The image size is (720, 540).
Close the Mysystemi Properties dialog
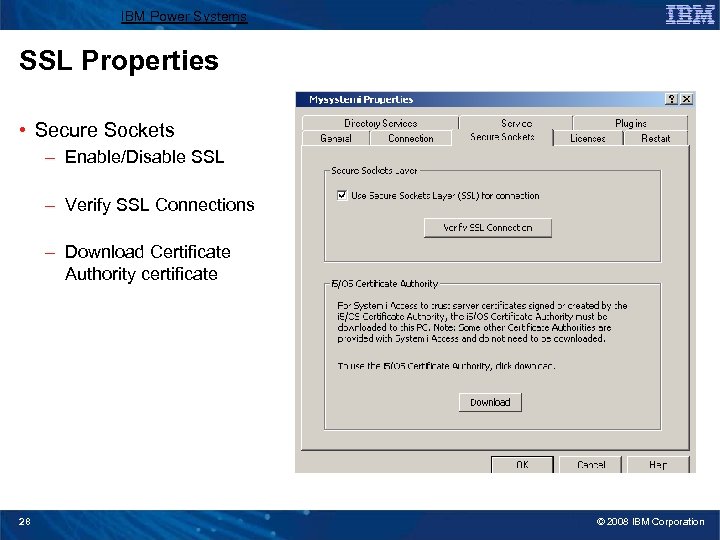click(x=686, y=99)
